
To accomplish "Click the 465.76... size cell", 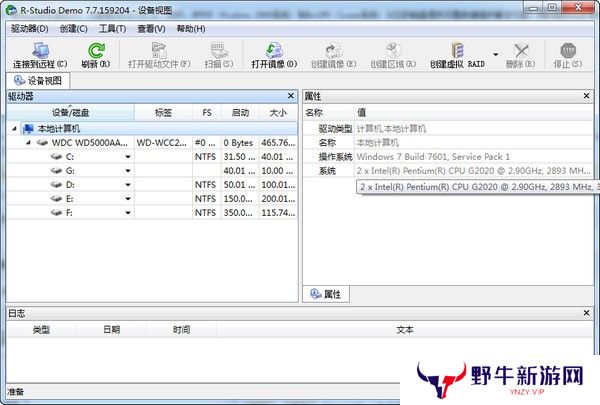I will pyautogui.click(x=278, y=143).
